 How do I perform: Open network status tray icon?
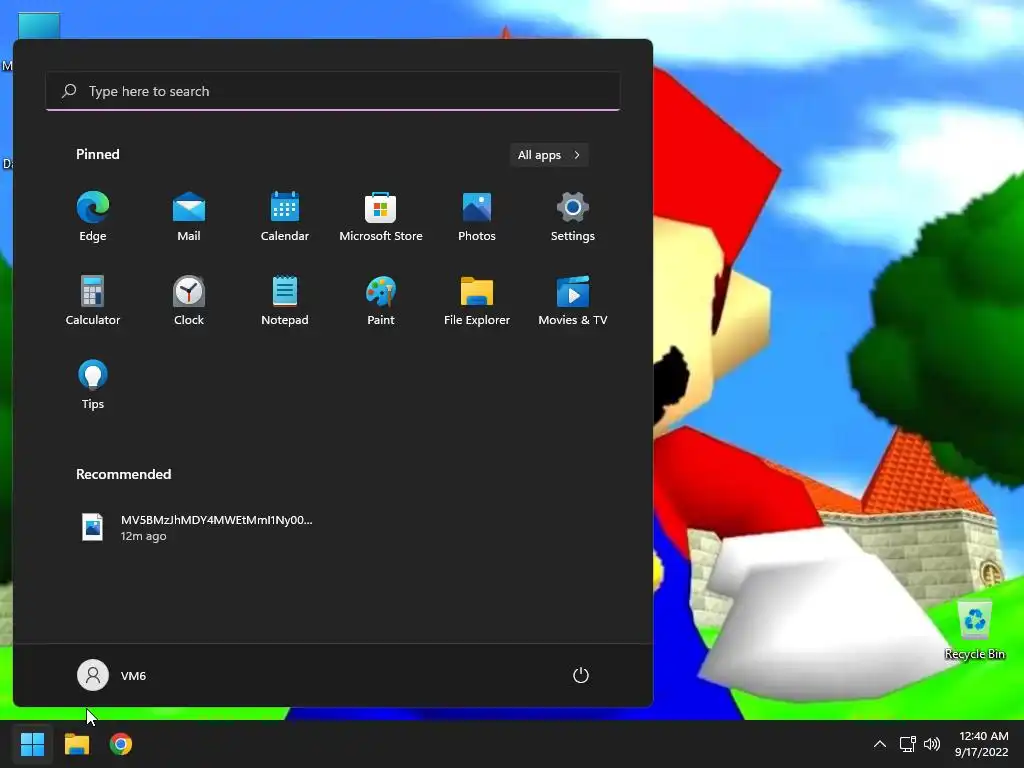pyautogui.click(x=907, y=744)
